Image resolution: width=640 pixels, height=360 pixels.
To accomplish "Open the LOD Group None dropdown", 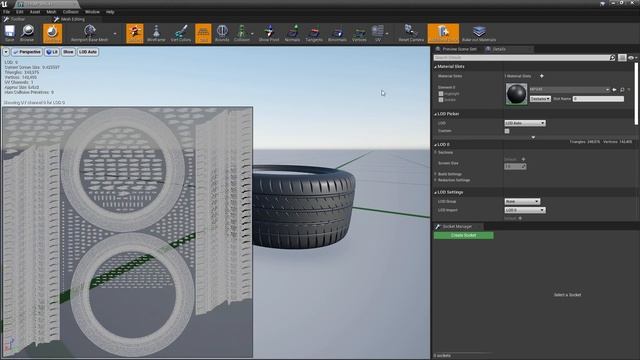I will 522,201.
